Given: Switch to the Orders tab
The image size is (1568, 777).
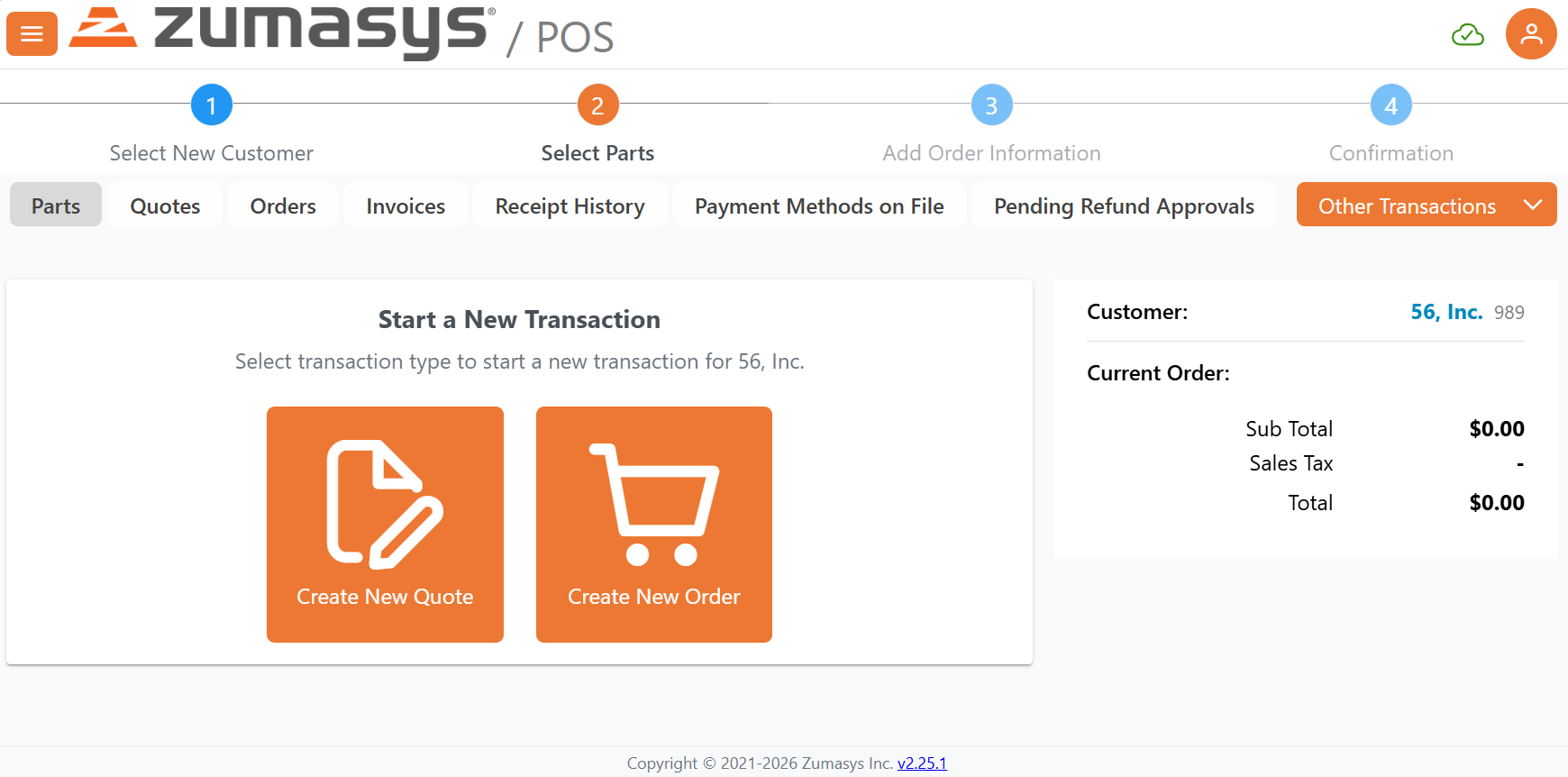Looking at the screenshot, I should point(283,206).
